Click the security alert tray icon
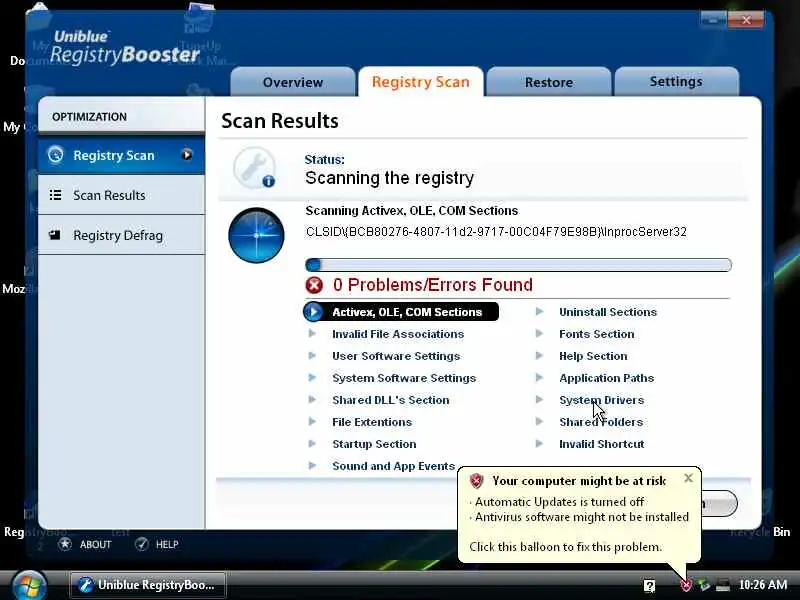800x600 pixels. tap(687, 585)
